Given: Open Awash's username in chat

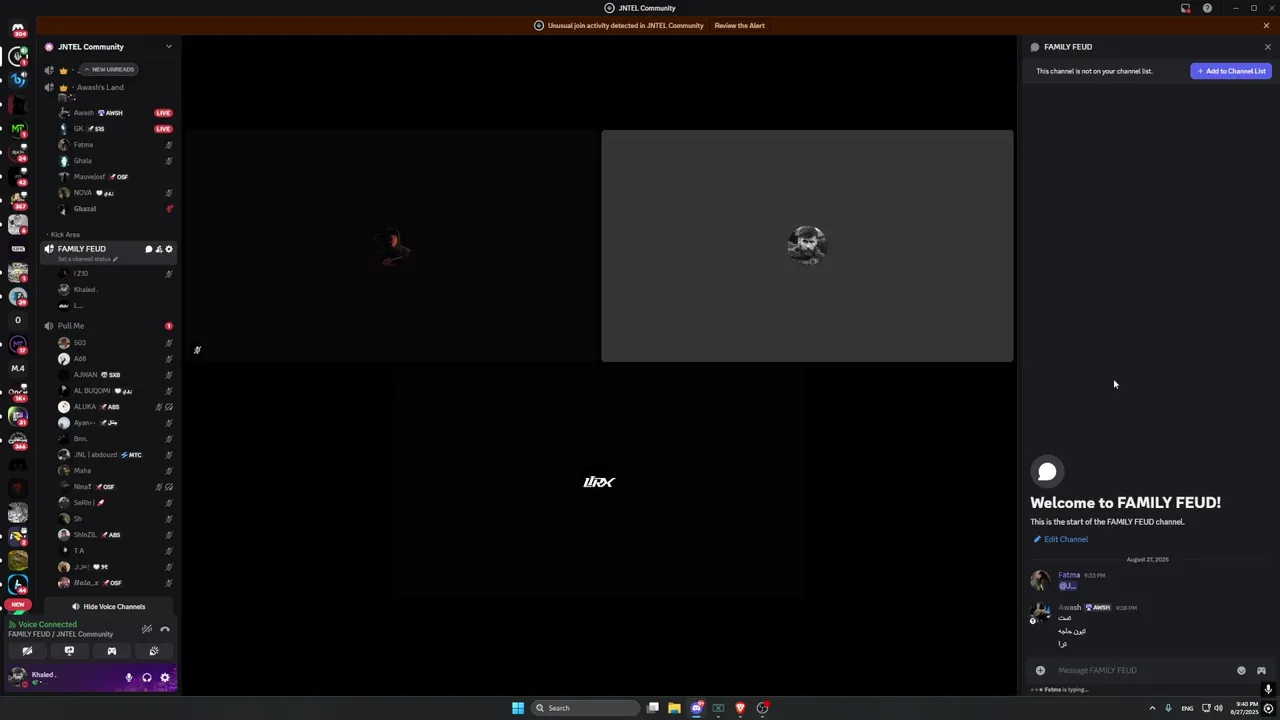Looking at the screenshot, I should [1069, 607].
